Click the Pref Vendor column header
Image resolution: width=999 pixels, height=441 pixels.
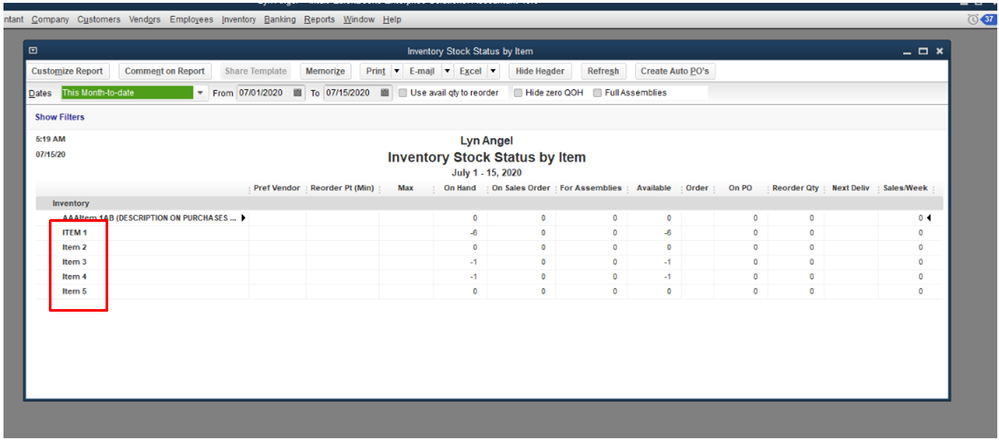[x=277, y=189]
